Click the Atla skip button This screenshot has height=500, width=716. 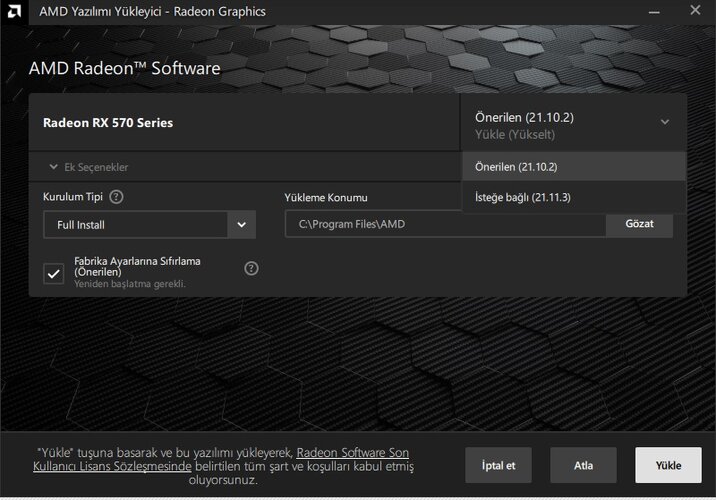tap(583, 465)
